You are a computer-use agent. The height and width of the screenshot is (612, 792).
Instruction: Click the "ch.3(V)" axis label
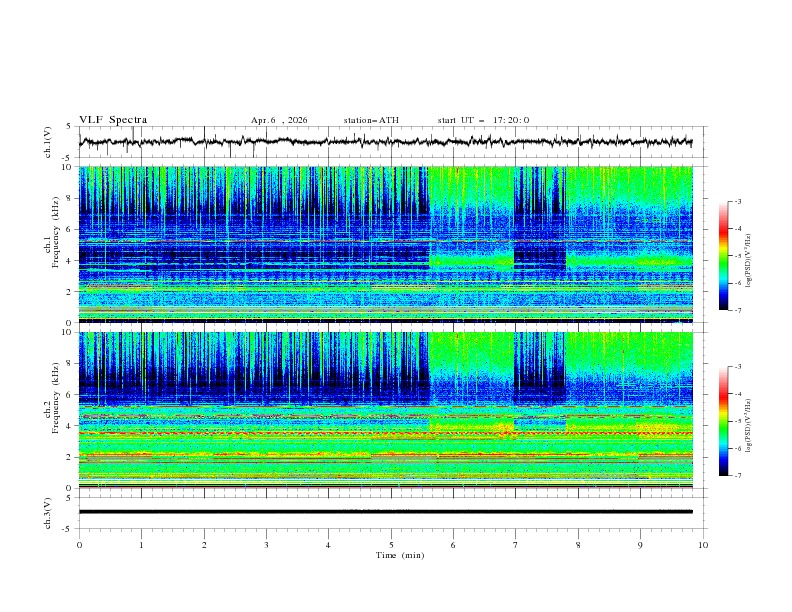click(48, 513)
